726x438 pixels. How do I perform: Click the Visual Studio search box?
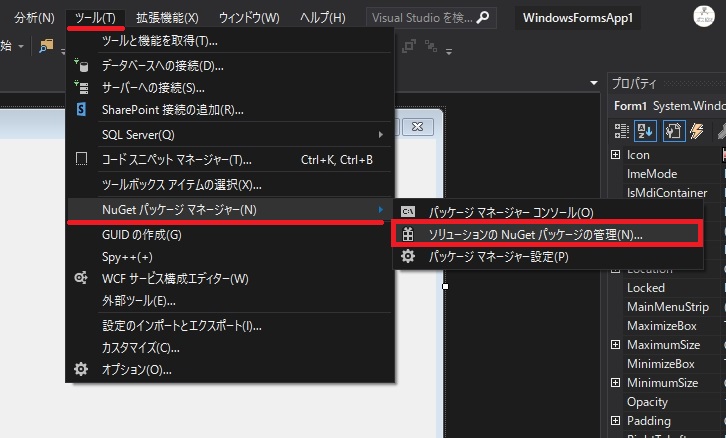(x=431, y=18)
